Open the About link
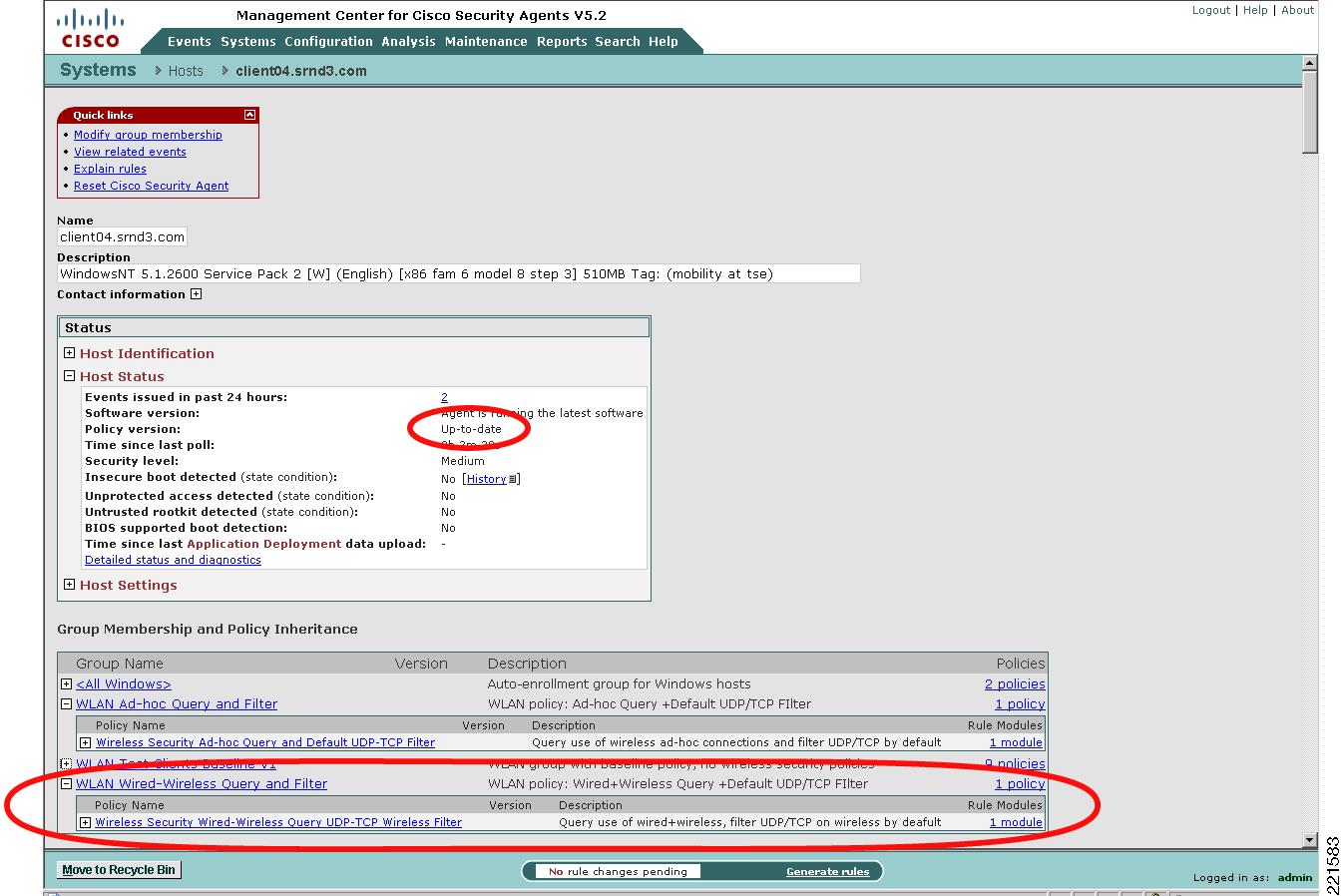 [x=1297, y=10]
